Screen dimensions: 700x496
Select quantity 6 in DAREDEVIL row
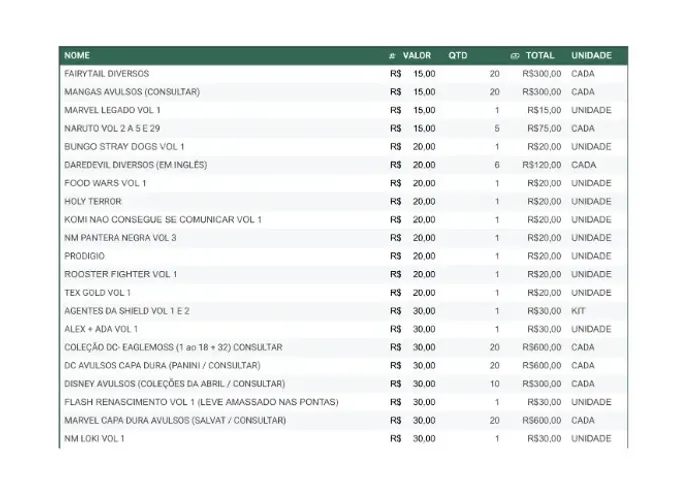tap(497, 165)
